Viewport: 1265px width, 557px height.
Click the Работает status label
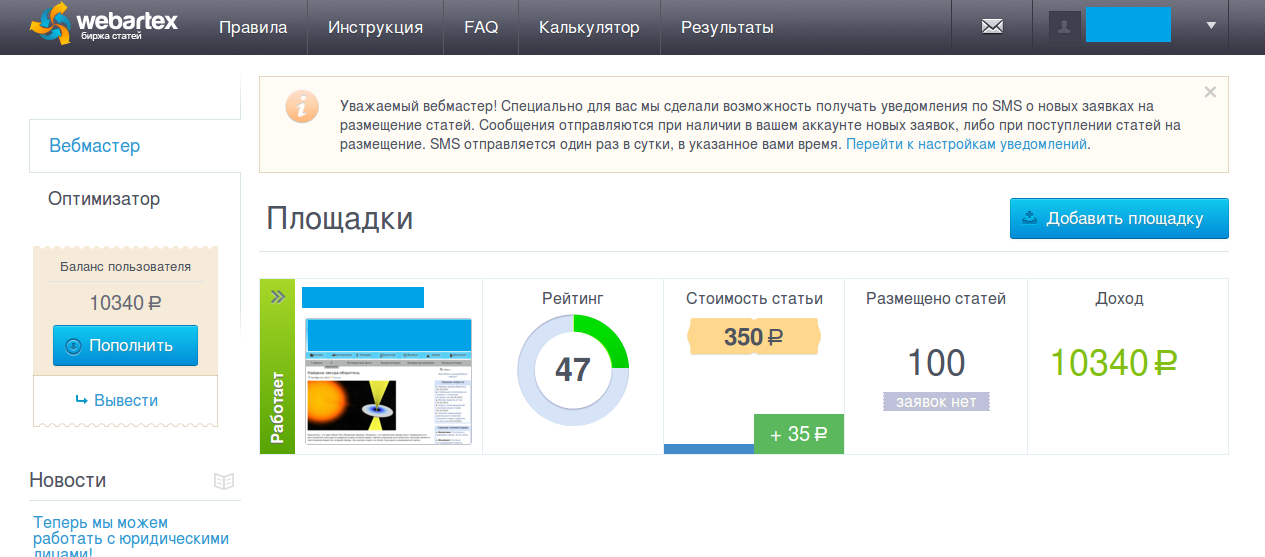(277, 408)
